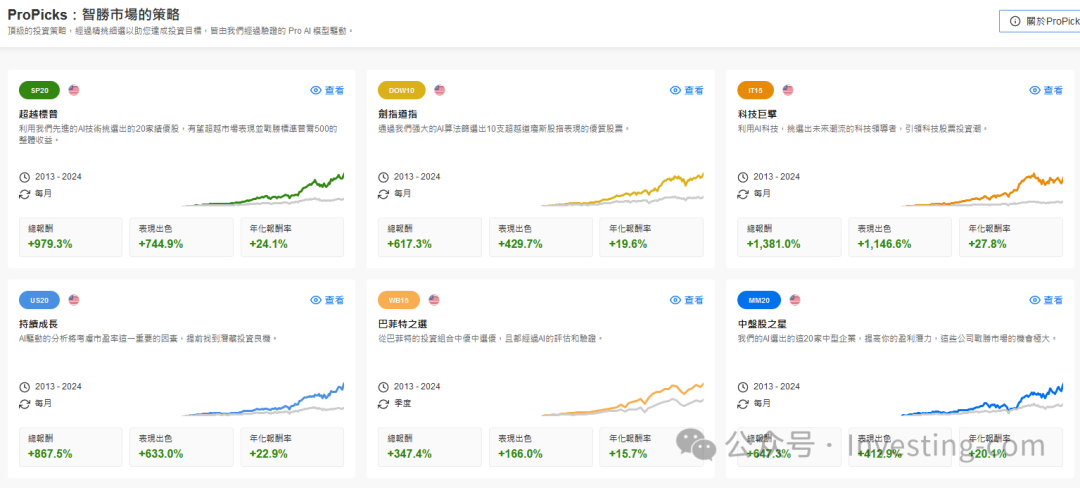The width and height of the screenshot is (1080, 488).
Task: Click the DOW10 strategy badge
Action: (x=399, y=90)
